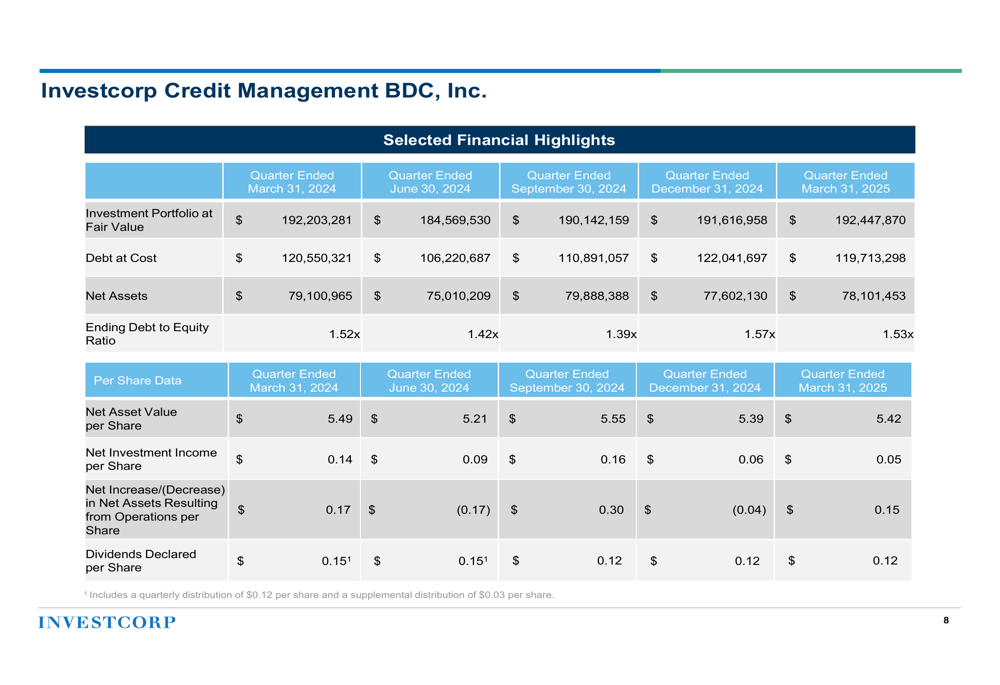The width and height of the screenshot is (1000, 685).
Task: Select net investment income value 0.14
Action: pos(340,459)
